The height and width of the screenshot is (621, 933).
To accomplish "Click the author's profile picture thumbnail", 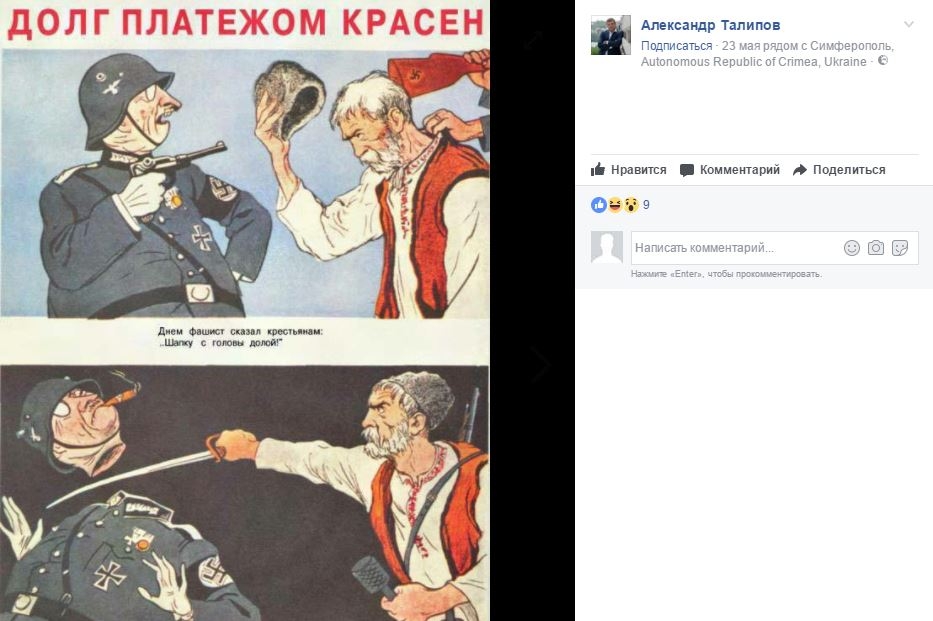I will pos(610,35).
